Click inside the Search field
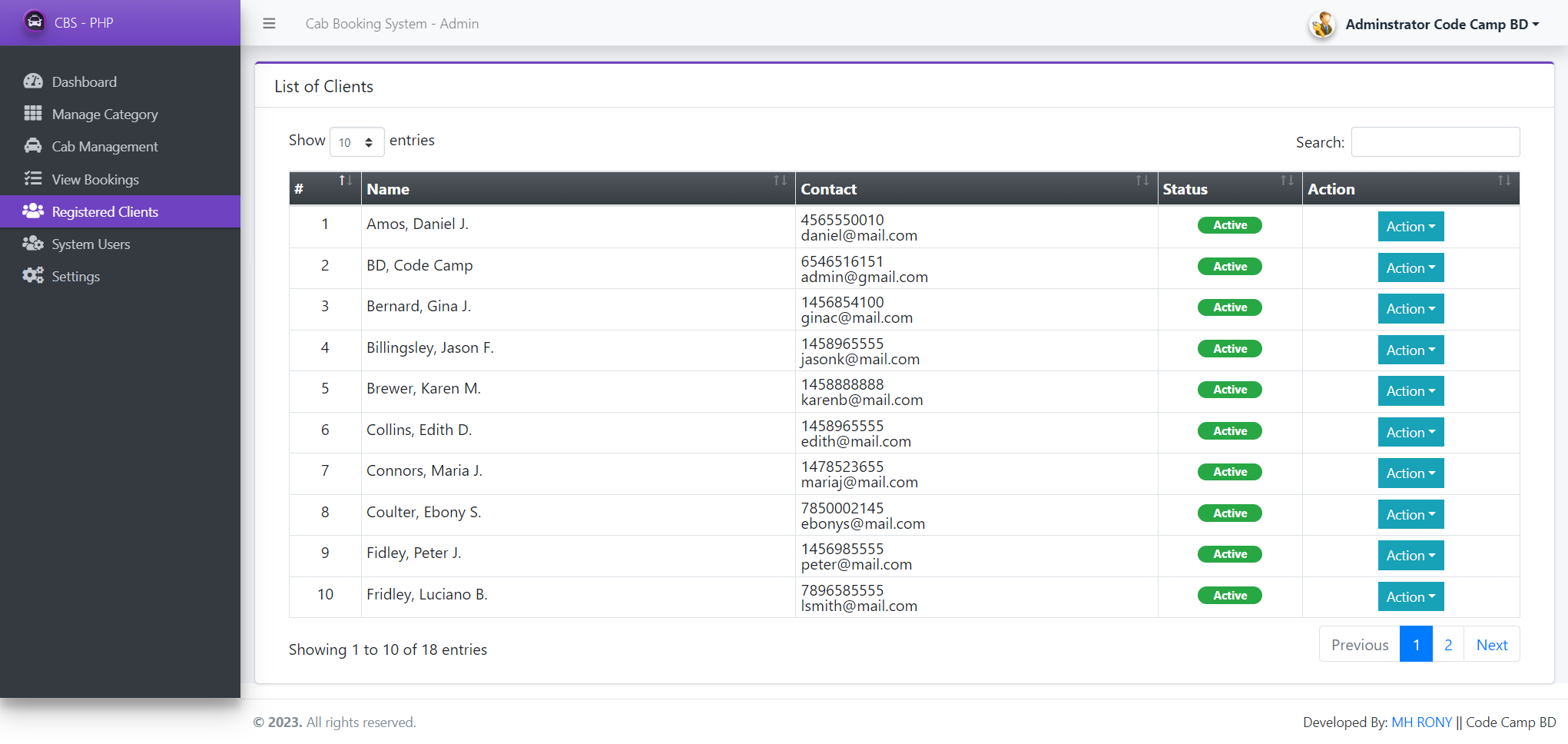Screen dimensions: 1568x744 pyautogui.click(x=1436, y=141)
